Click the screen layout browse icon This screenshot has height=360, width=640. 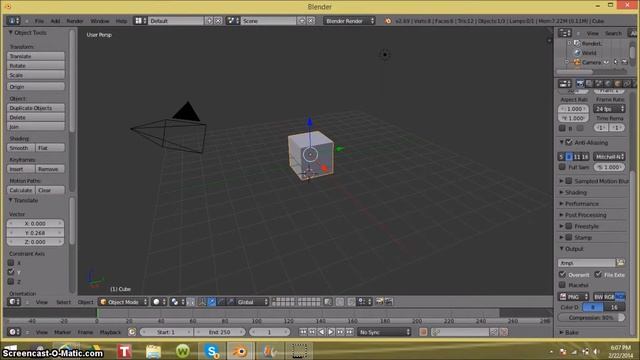(140, 20)
